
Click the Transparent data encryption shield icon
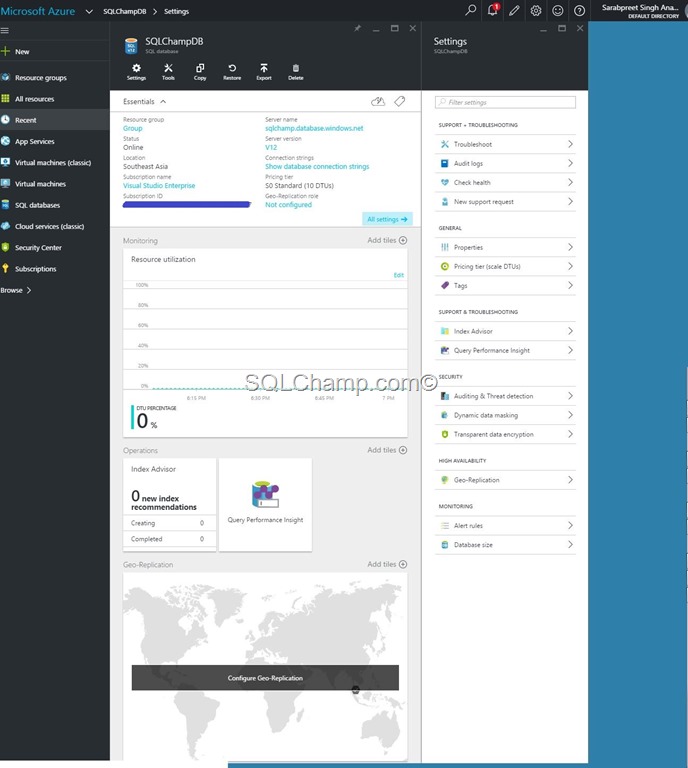(445, 434)
